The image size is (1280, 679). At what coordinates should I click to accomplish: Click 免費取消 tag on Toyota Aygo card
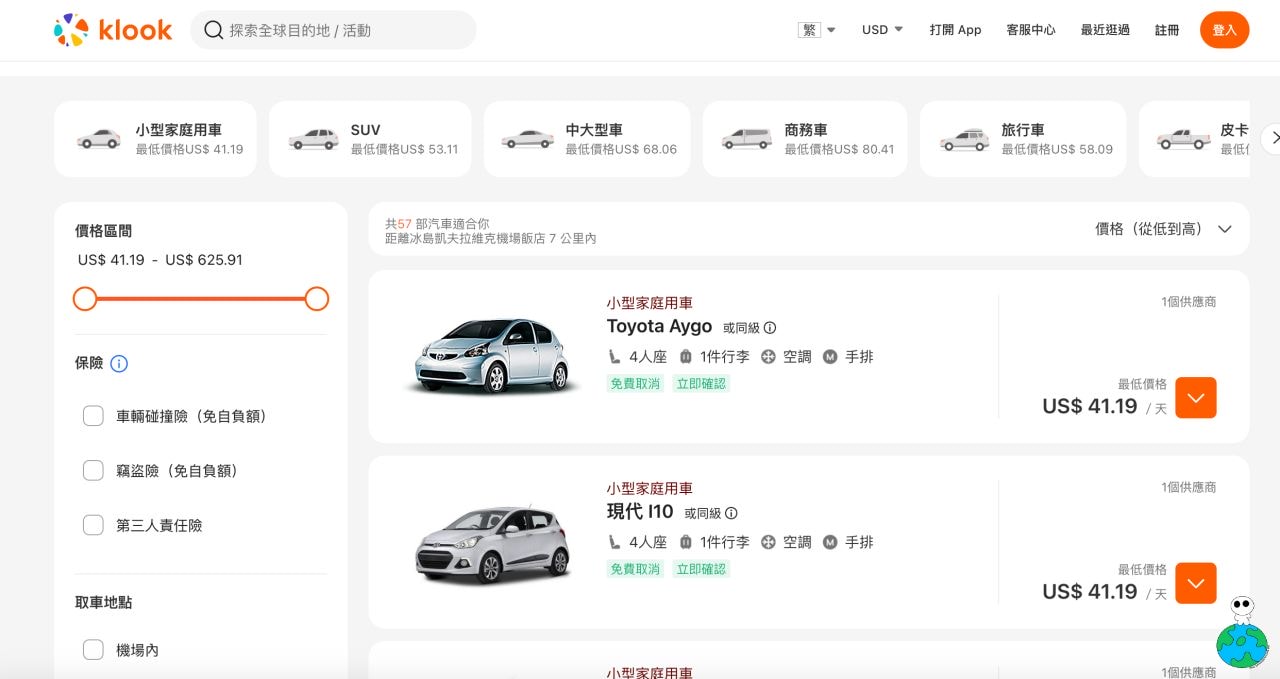coord(635,383)
